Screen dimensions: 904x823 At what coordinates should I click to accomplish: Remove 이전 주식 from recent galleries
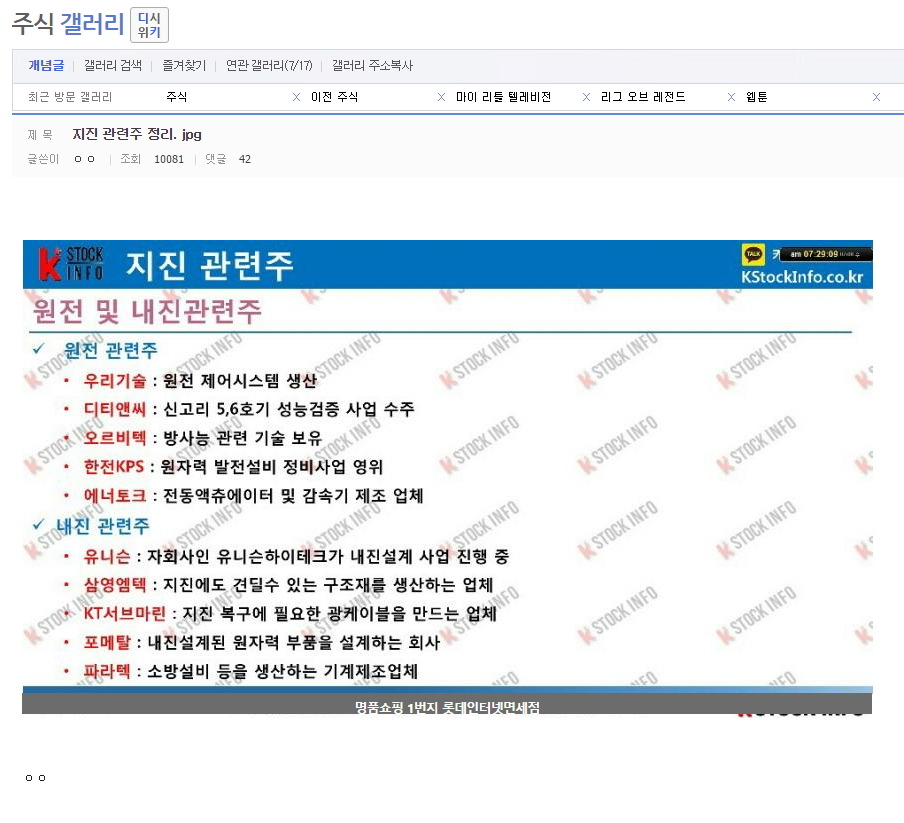tap(441, 97)
